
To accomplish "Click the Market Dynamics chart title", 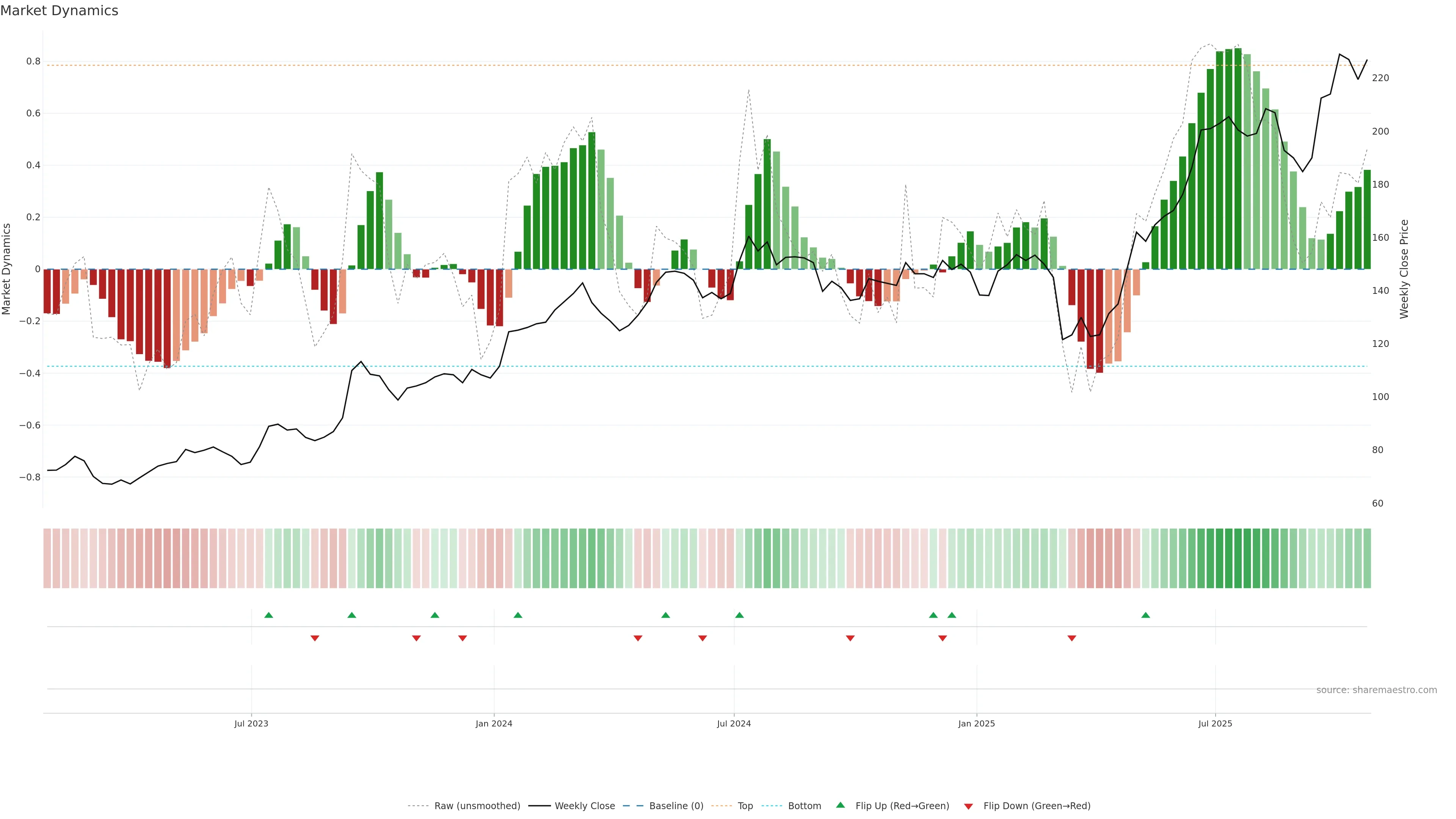I will point(60,11).
